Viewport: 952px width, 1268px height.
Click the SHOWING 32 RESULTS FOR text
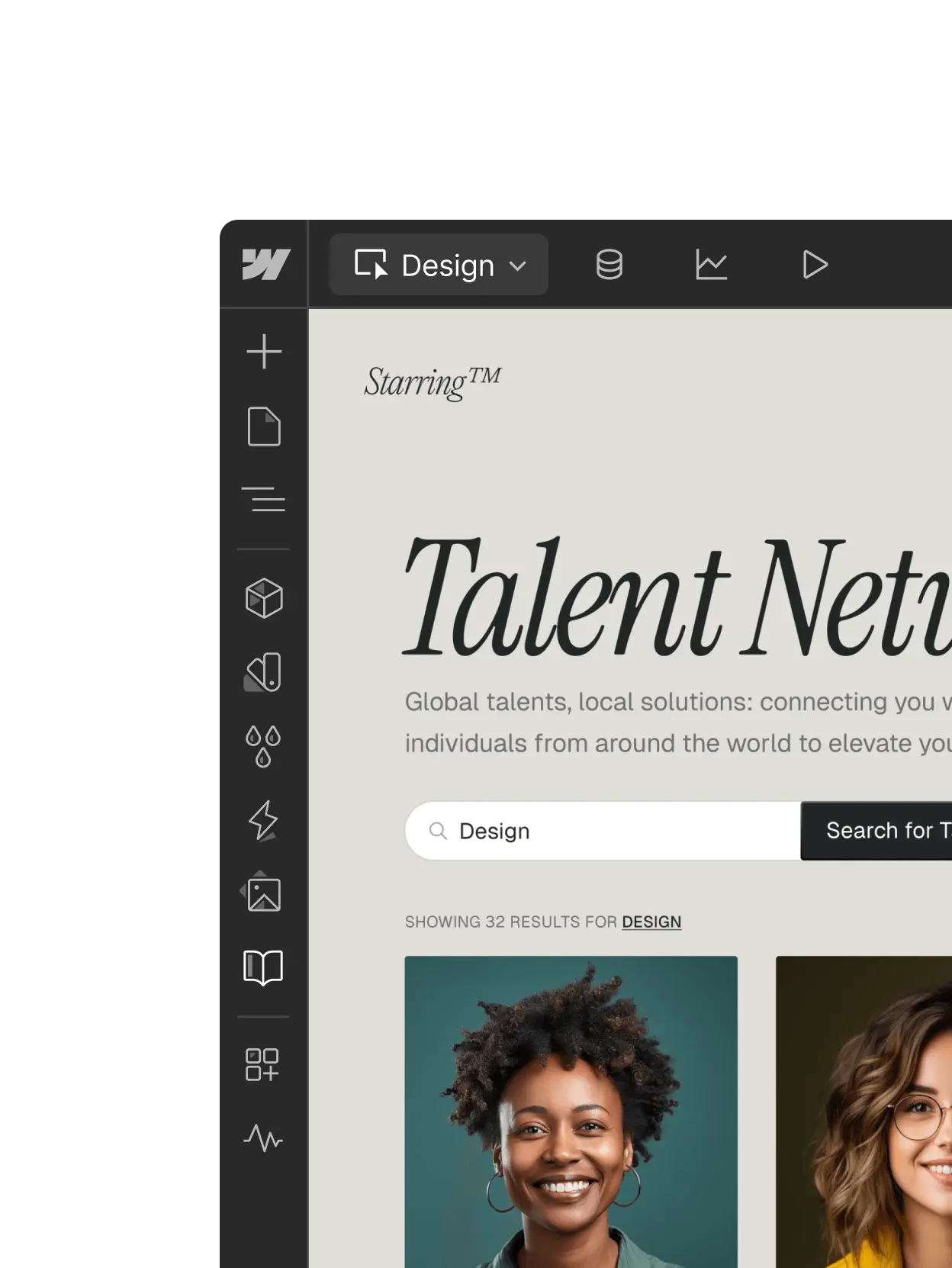click(x=511, y=922)
